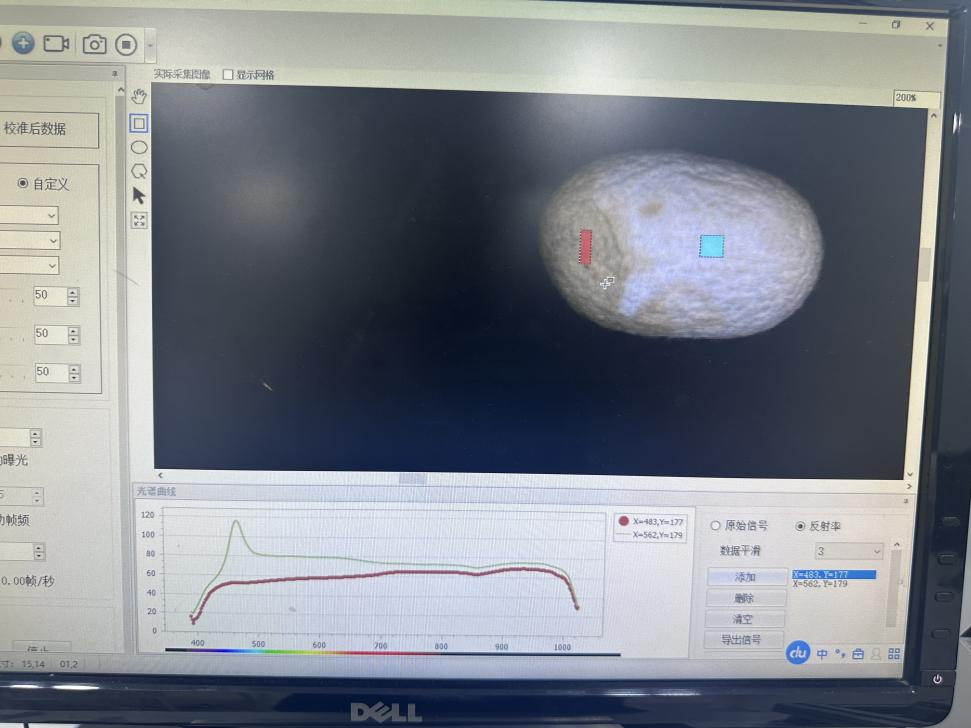Start video recording with the camcorder icon

(57, 43)
